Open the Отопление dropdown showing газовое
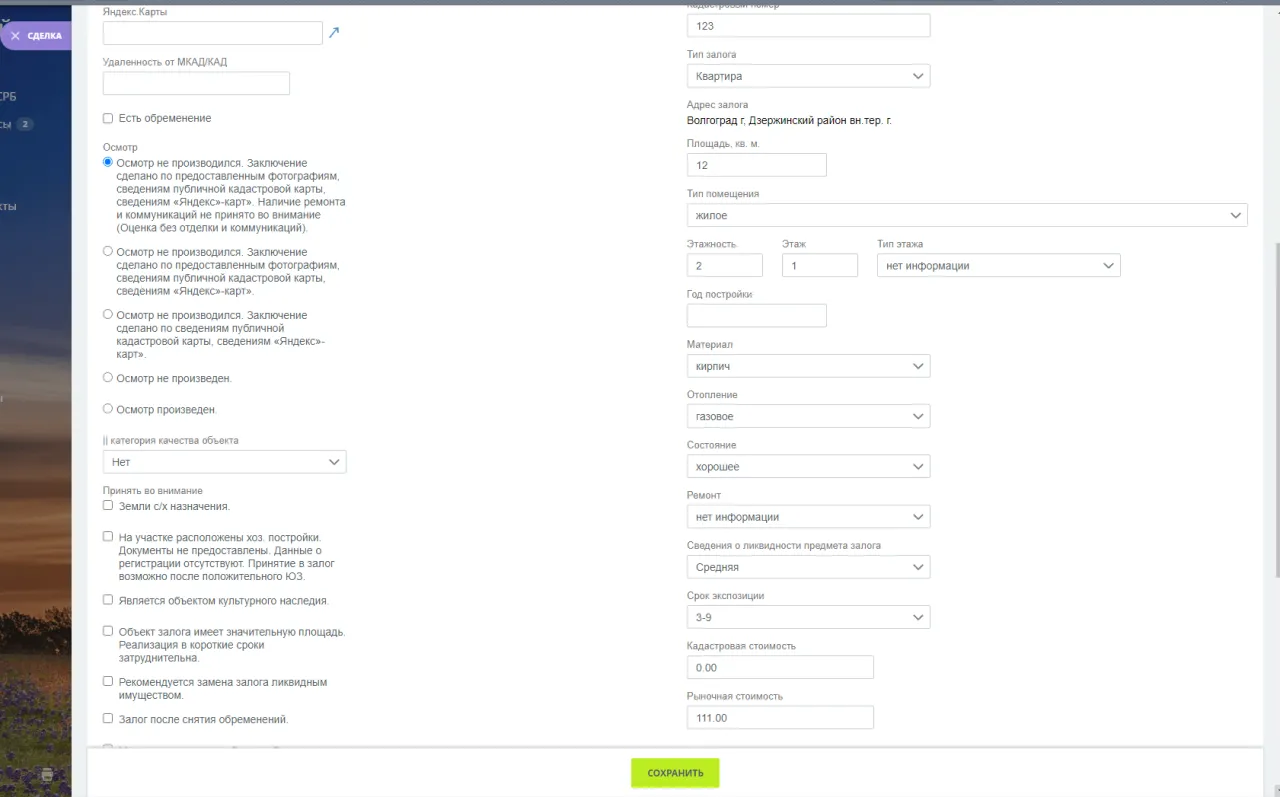 [x=808, y=416]
